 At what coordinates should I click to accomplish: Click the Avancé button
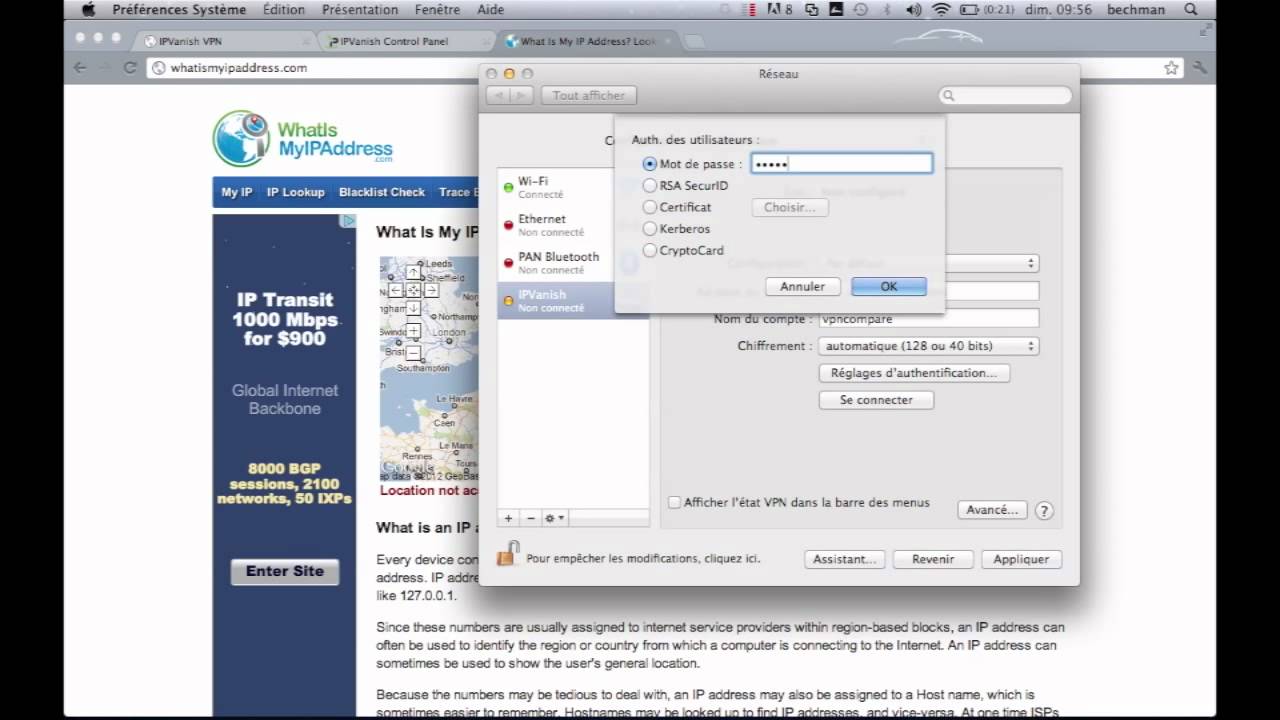(x=993, y=510)
